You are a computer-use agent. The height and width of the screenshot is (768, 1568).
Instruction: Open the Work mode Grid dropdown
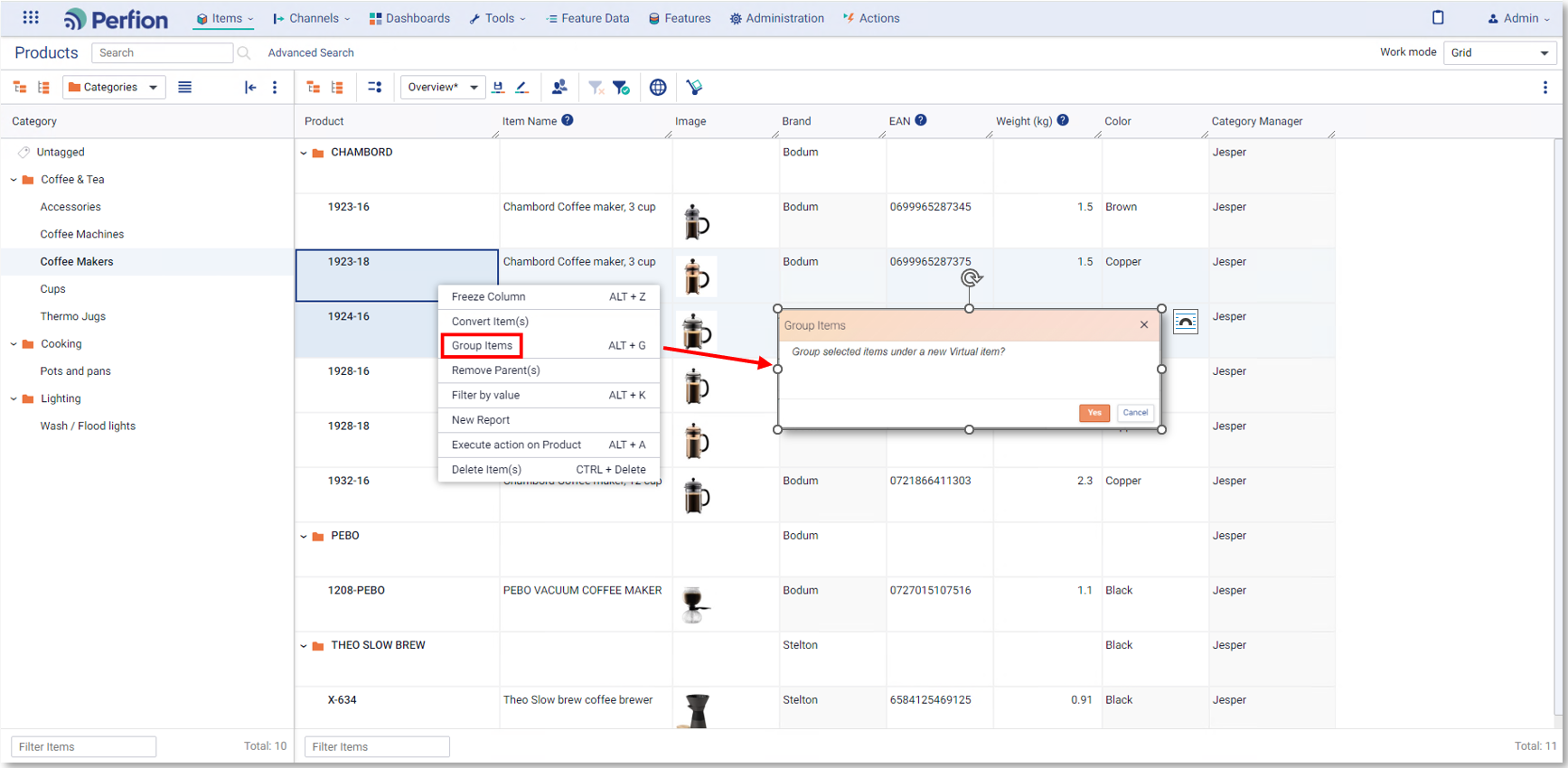(x=1500, y=53)
